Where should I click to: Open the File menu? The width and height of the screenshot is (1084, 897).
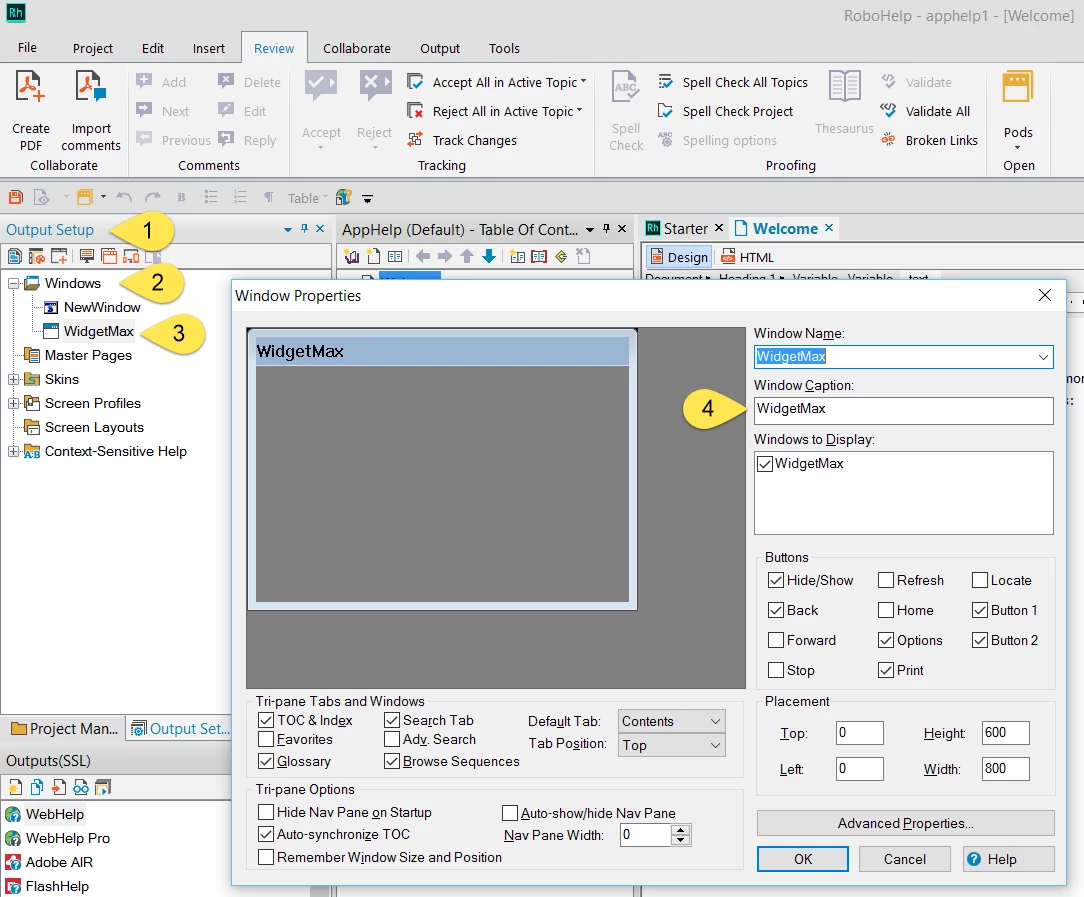click(28, 48)
